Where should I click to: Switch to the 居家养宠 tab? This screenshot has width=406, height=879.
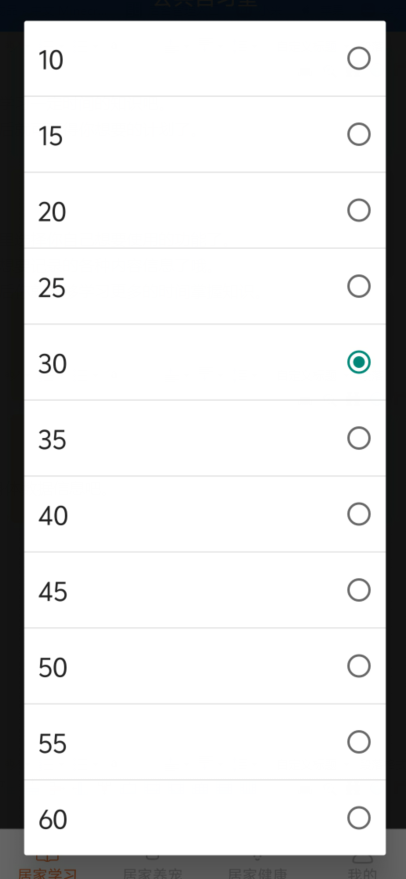click(153, 872)
